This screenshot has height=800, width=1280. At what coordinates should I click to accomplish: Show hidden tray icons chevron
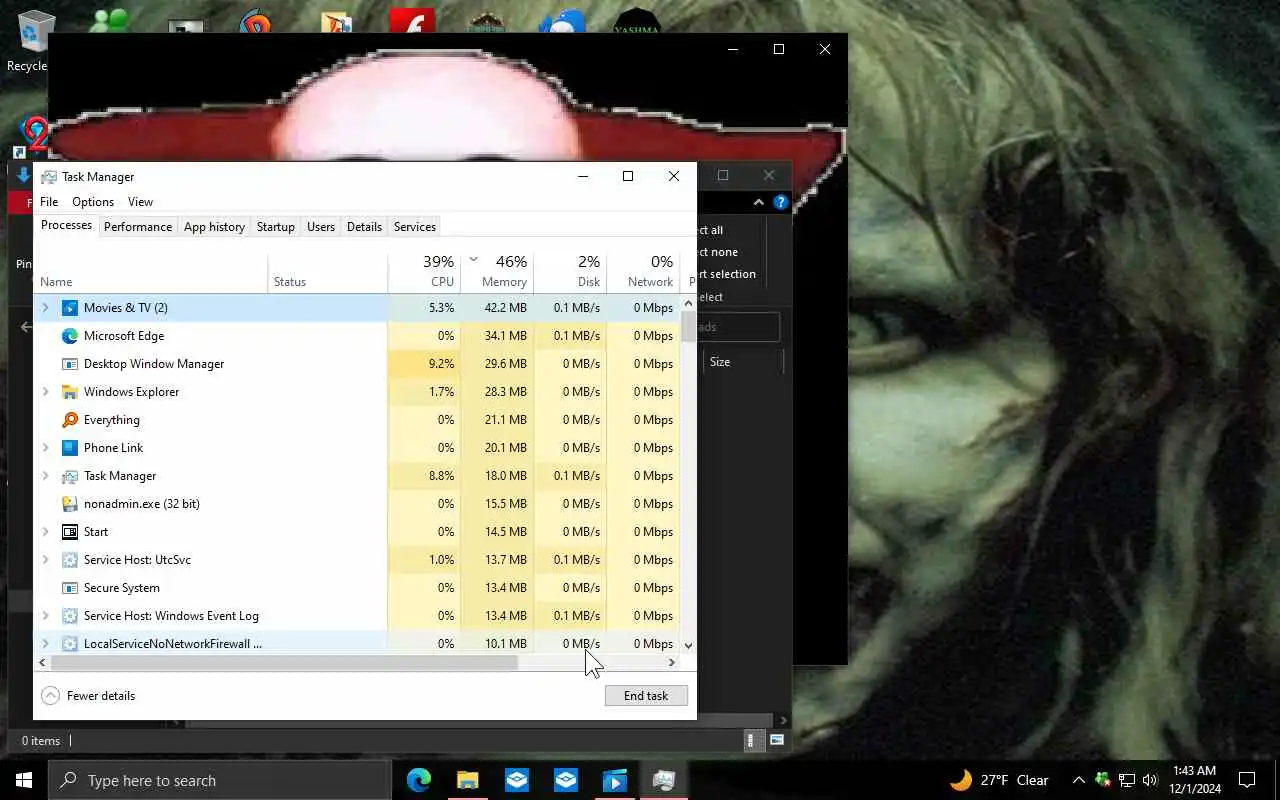(x=1078, y=780)
